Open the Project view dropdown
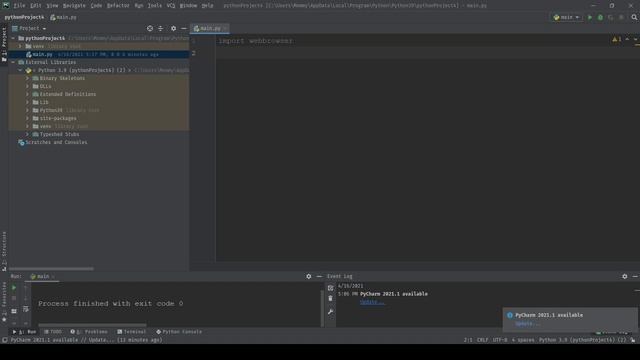The width and height of the screenshot is (640, 360). tap(29, 28)
